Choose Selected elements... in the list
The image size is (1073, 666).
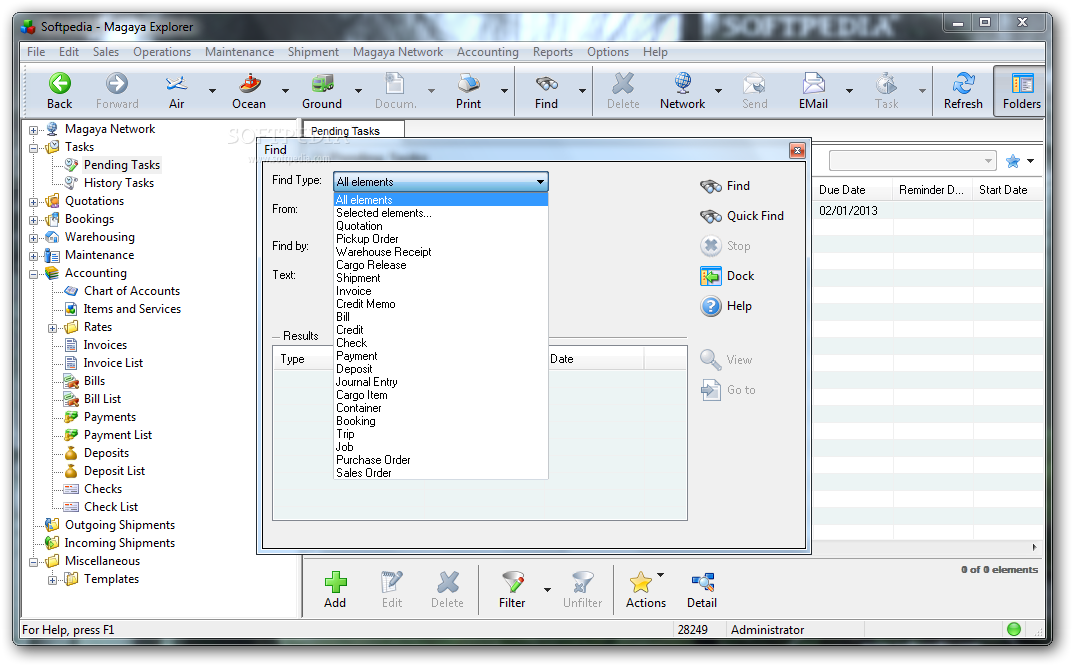441,213
